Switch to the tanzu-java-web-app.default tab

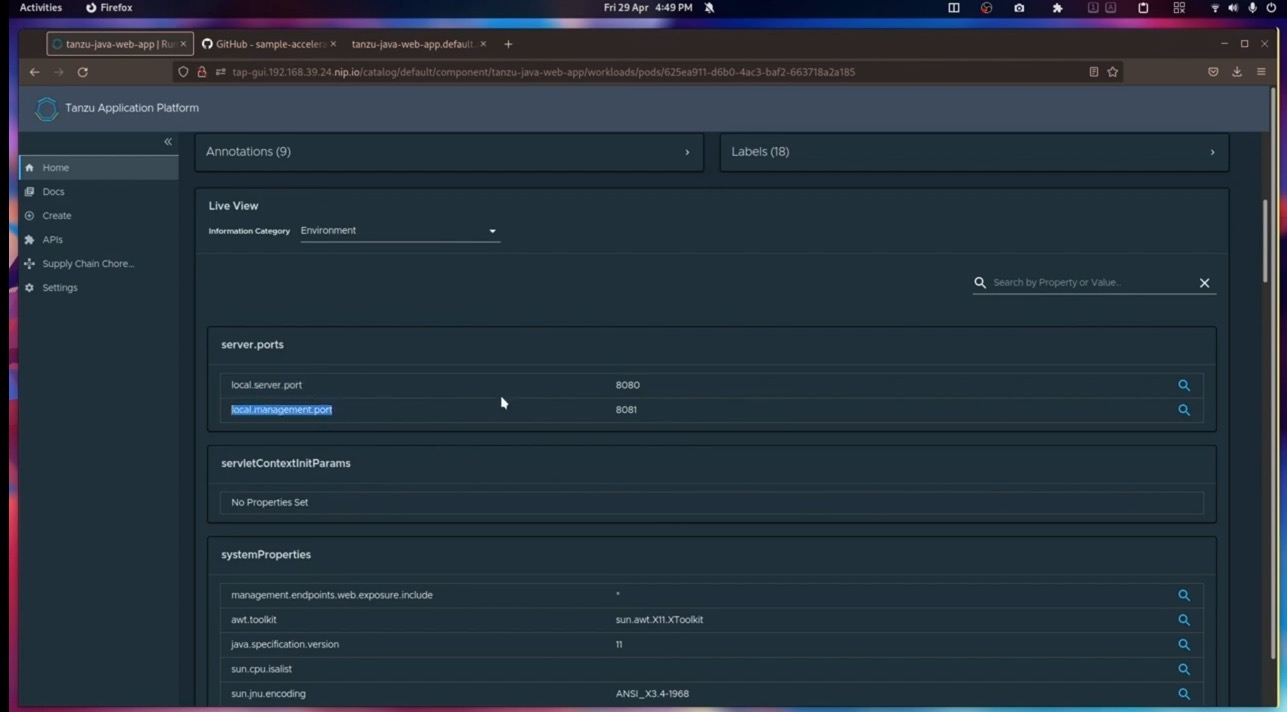coord(418,44)
